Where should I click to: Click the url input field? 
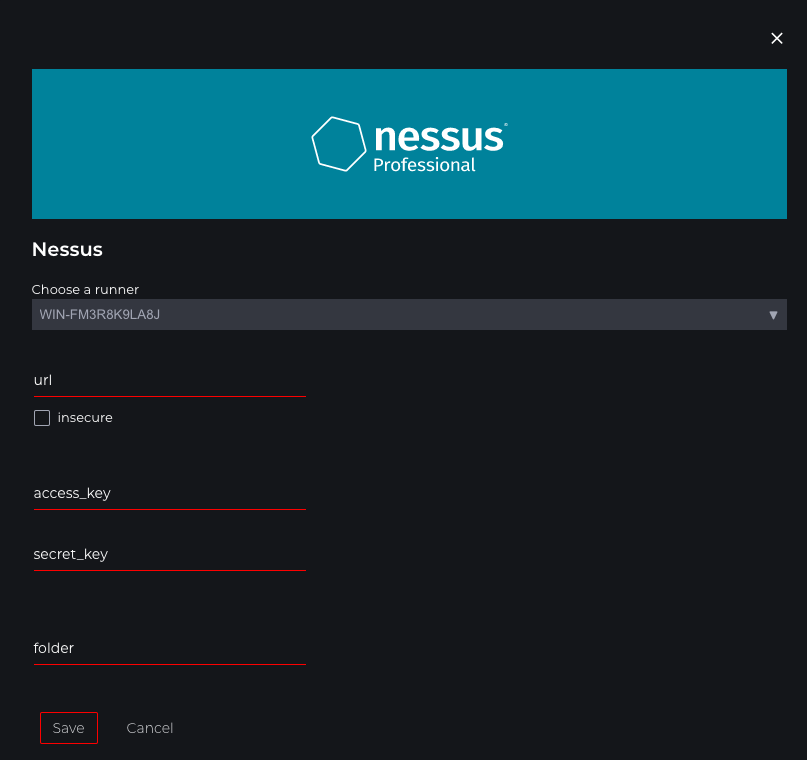click(170, 381)
